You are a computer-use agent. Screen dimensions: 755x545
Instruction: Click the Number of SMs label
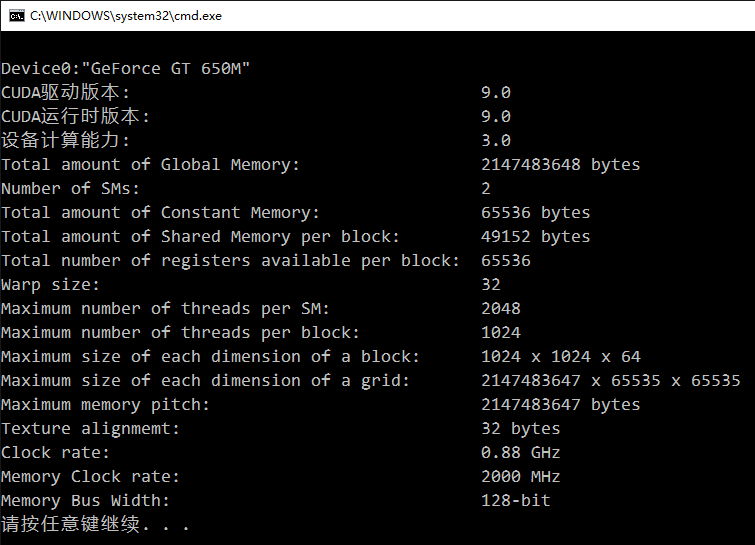(70, 188)
